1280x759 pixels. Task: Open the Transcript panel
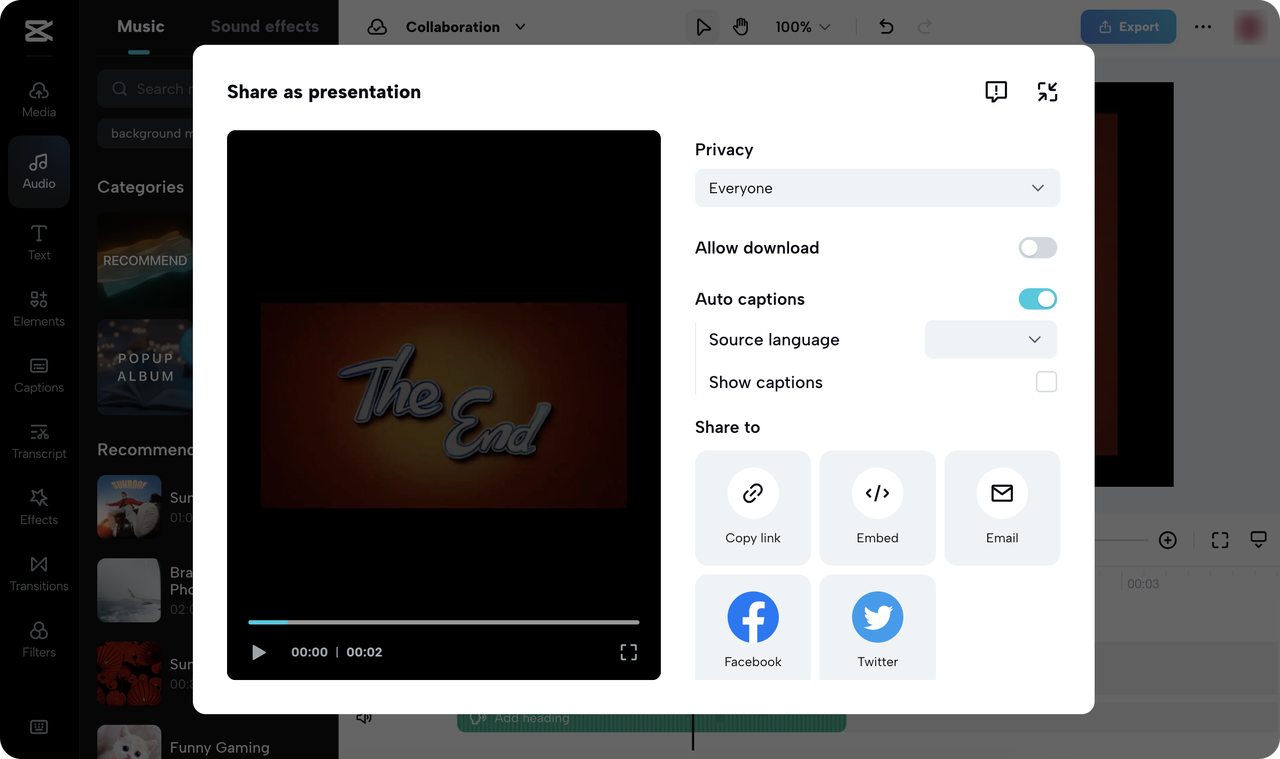tap(39, 441)
